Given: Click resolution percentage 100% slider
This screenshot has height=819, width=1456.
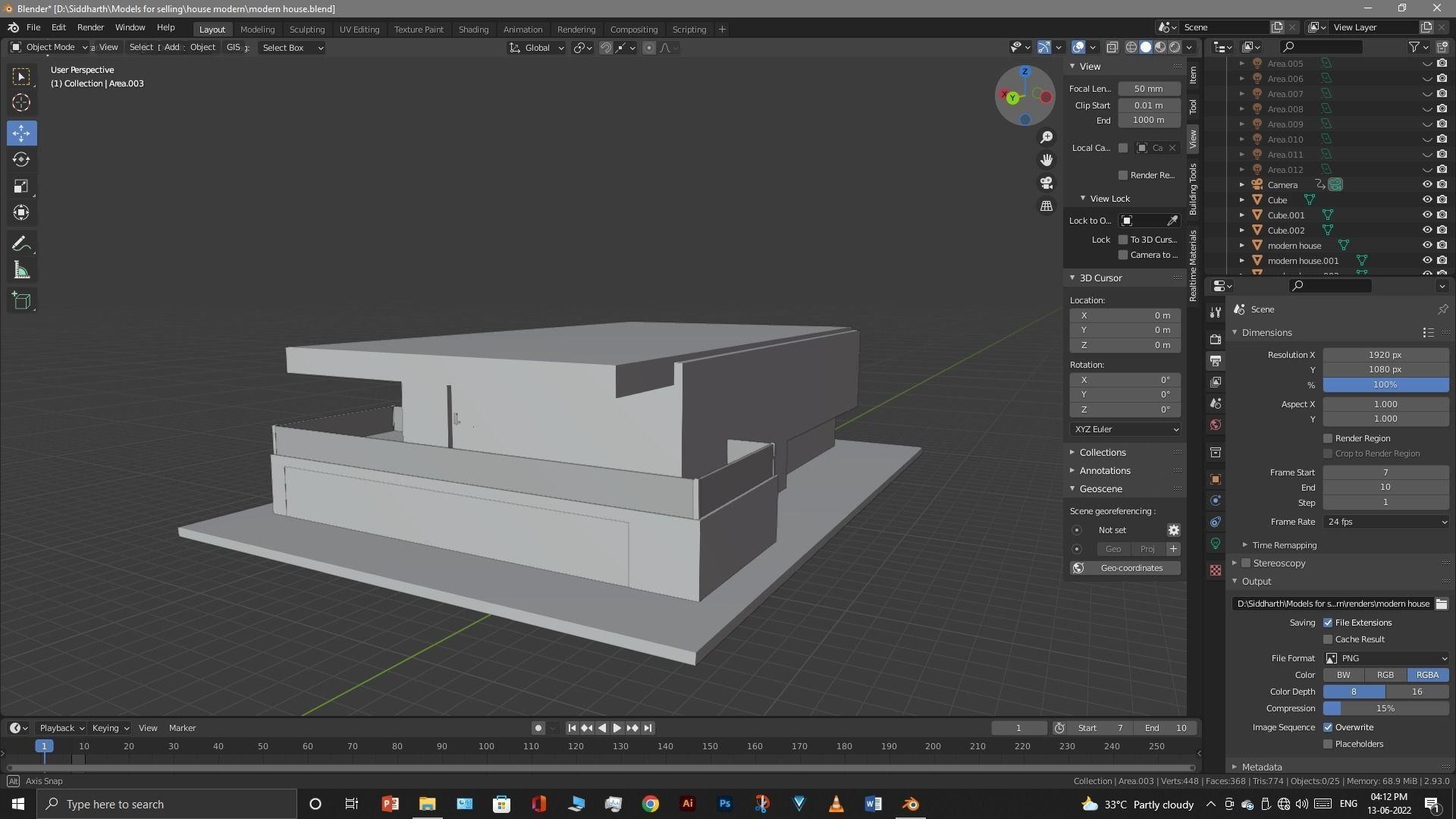Looking at the screenshot, I should click(x=1386, y=384).
